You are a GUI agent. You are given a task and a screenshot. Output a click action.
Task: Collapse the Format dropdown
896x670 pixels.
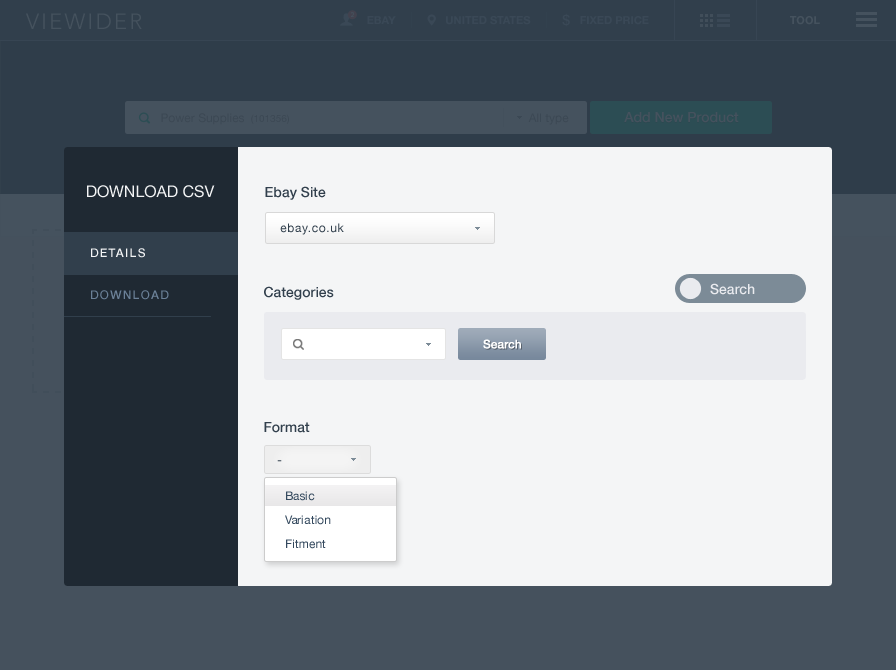(x=317, y=460)
